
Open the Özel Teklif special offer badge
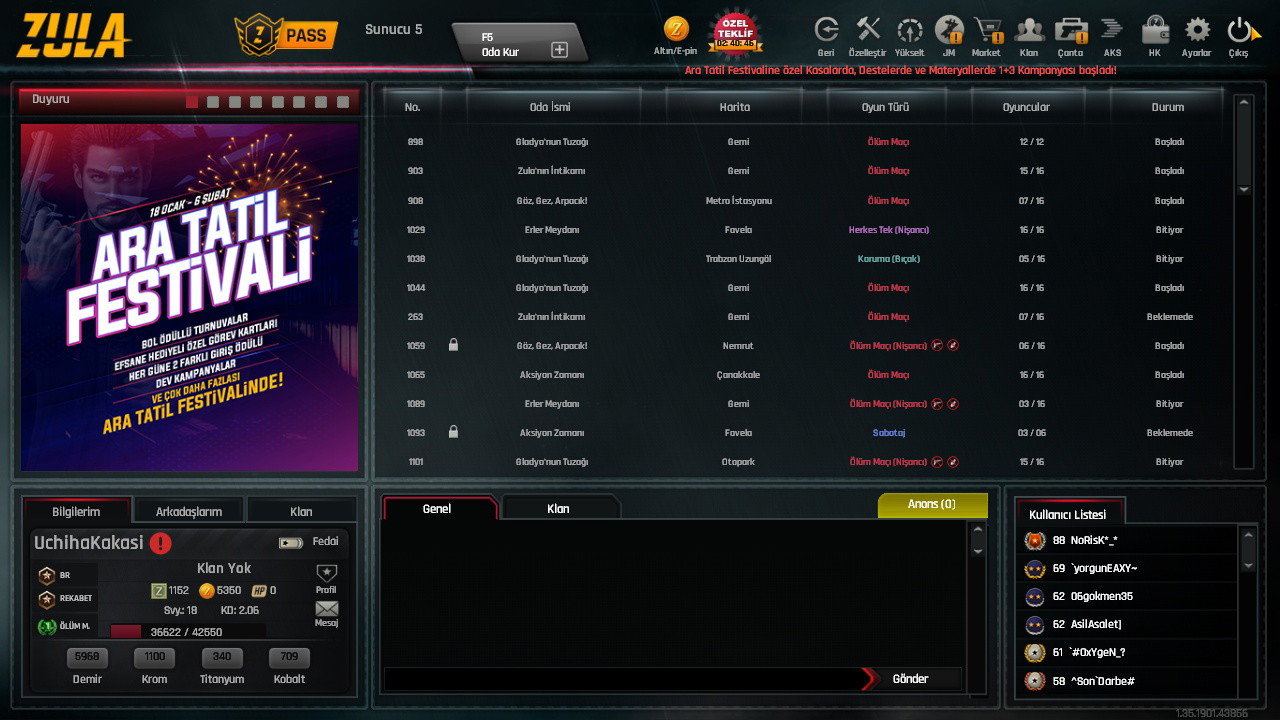pos(735,33)
